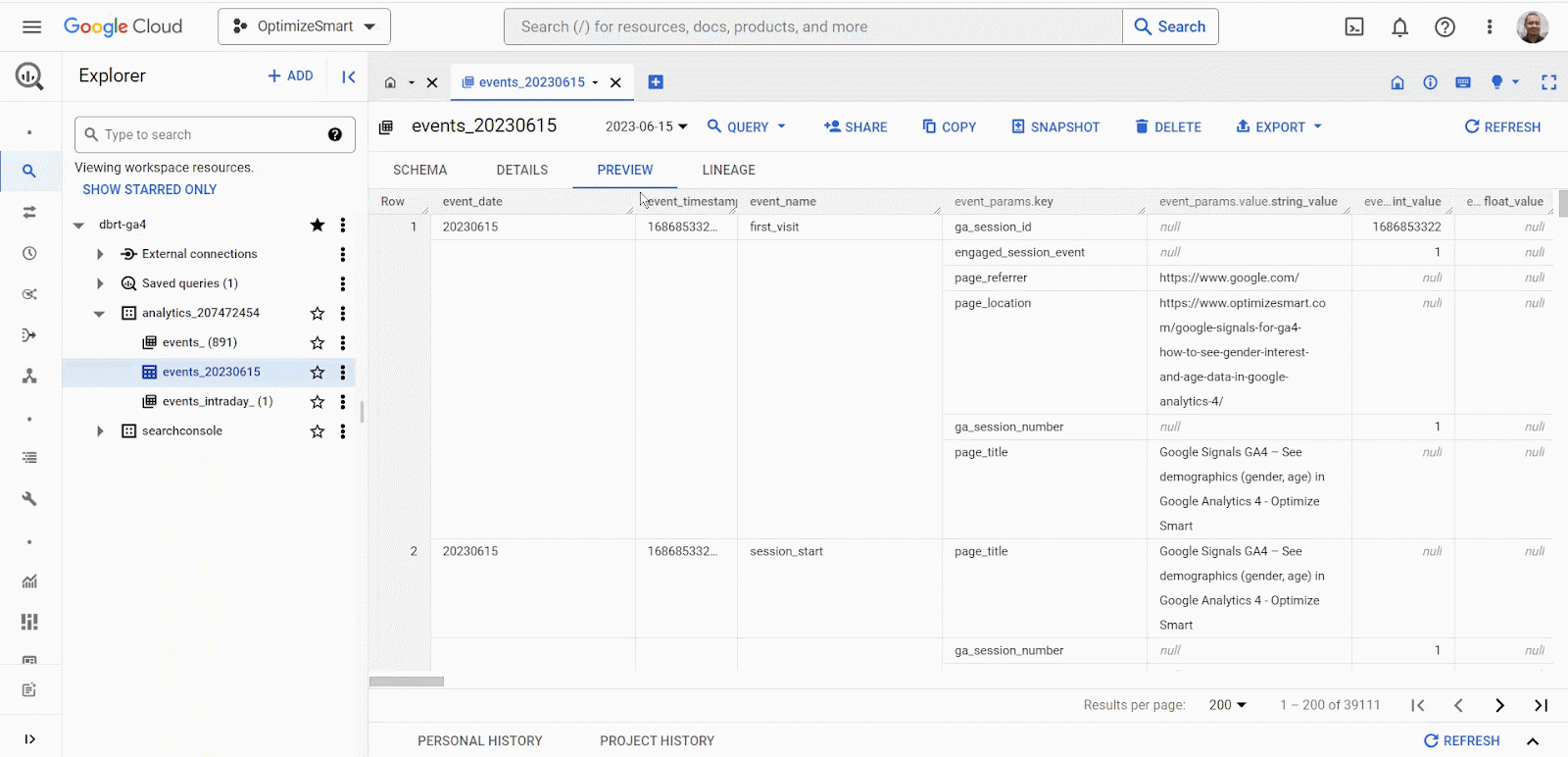Star the searchconsole dataset

coord(318,431)
